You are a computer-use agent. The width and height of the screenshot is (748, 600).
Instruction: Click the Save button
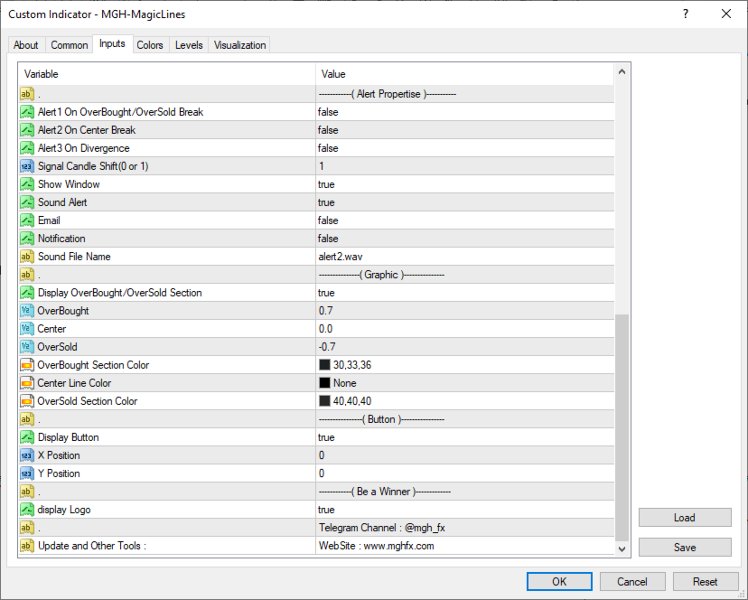click(685, 547)
